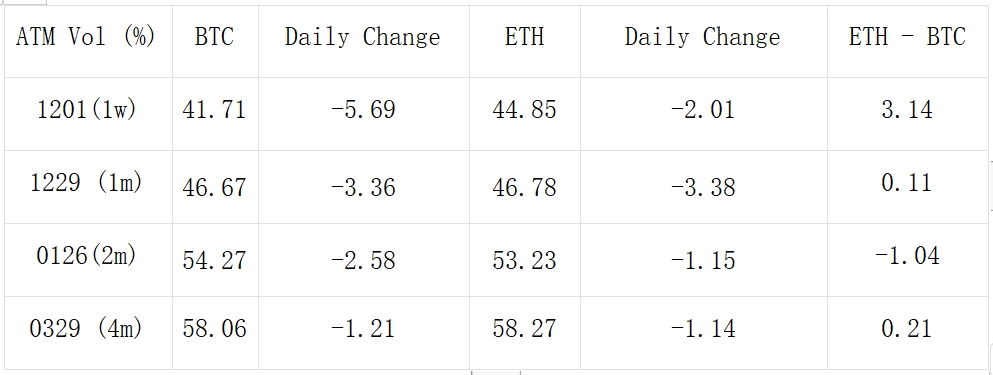Select the cell containing 0.21
This screenshot has width=993, height=375.
tap(906, 333)
